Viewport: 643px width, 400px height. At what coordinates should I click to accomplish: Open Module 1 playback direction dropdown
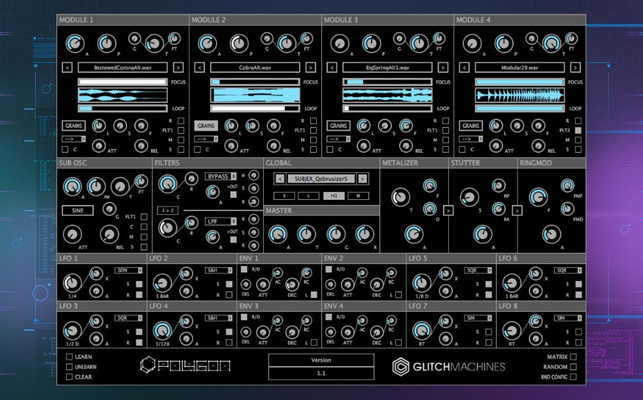(74, 139)
